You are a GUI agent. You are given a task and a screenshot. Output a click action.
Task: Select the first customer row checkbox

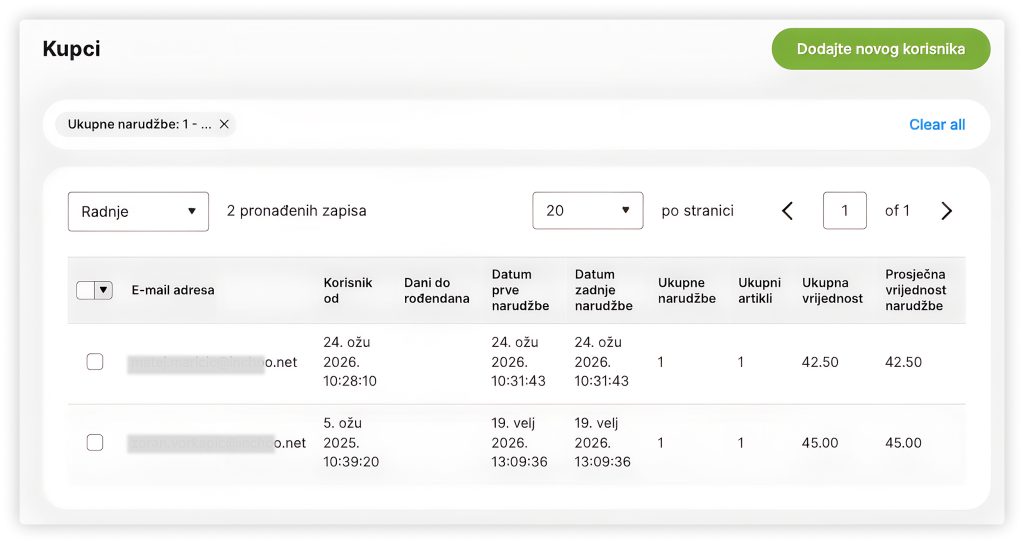point(95,362)
